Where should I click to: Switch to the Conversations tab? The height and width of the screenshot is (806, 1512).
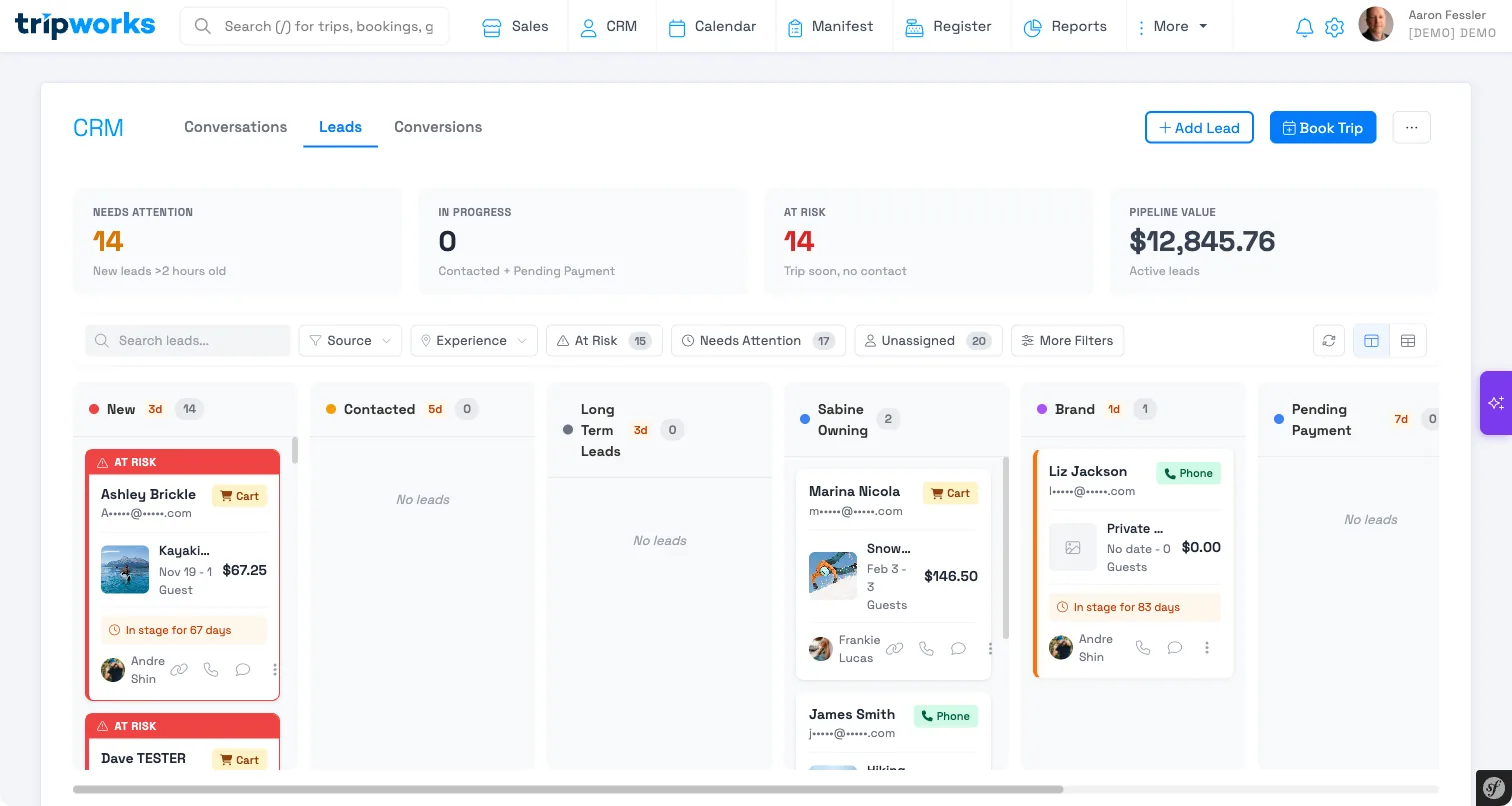236,127
